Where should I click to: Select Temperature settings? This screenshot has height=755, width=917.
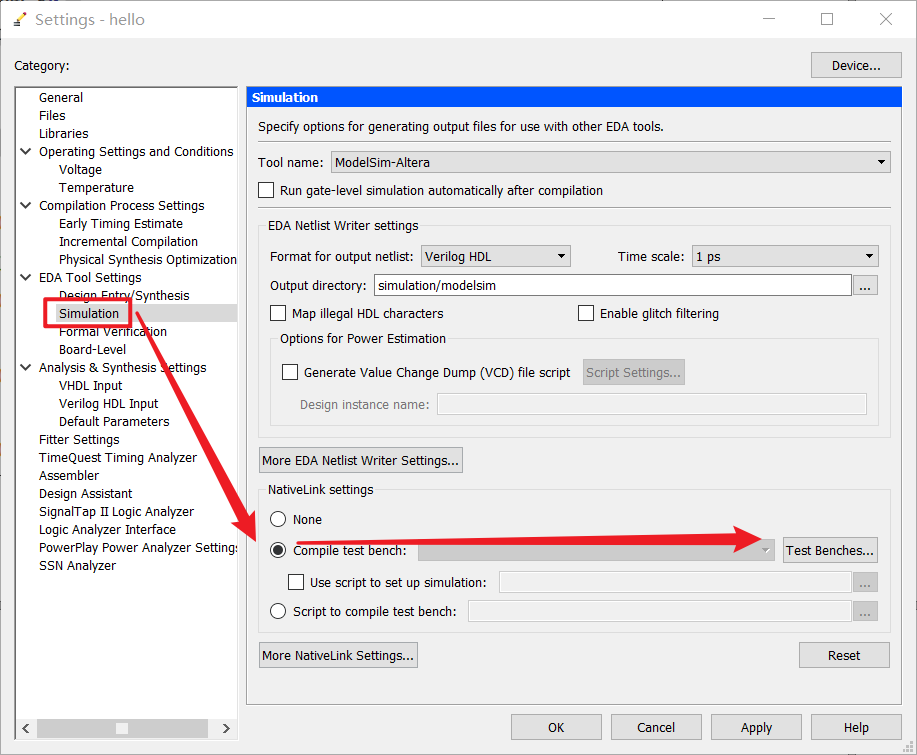(96, 188)
